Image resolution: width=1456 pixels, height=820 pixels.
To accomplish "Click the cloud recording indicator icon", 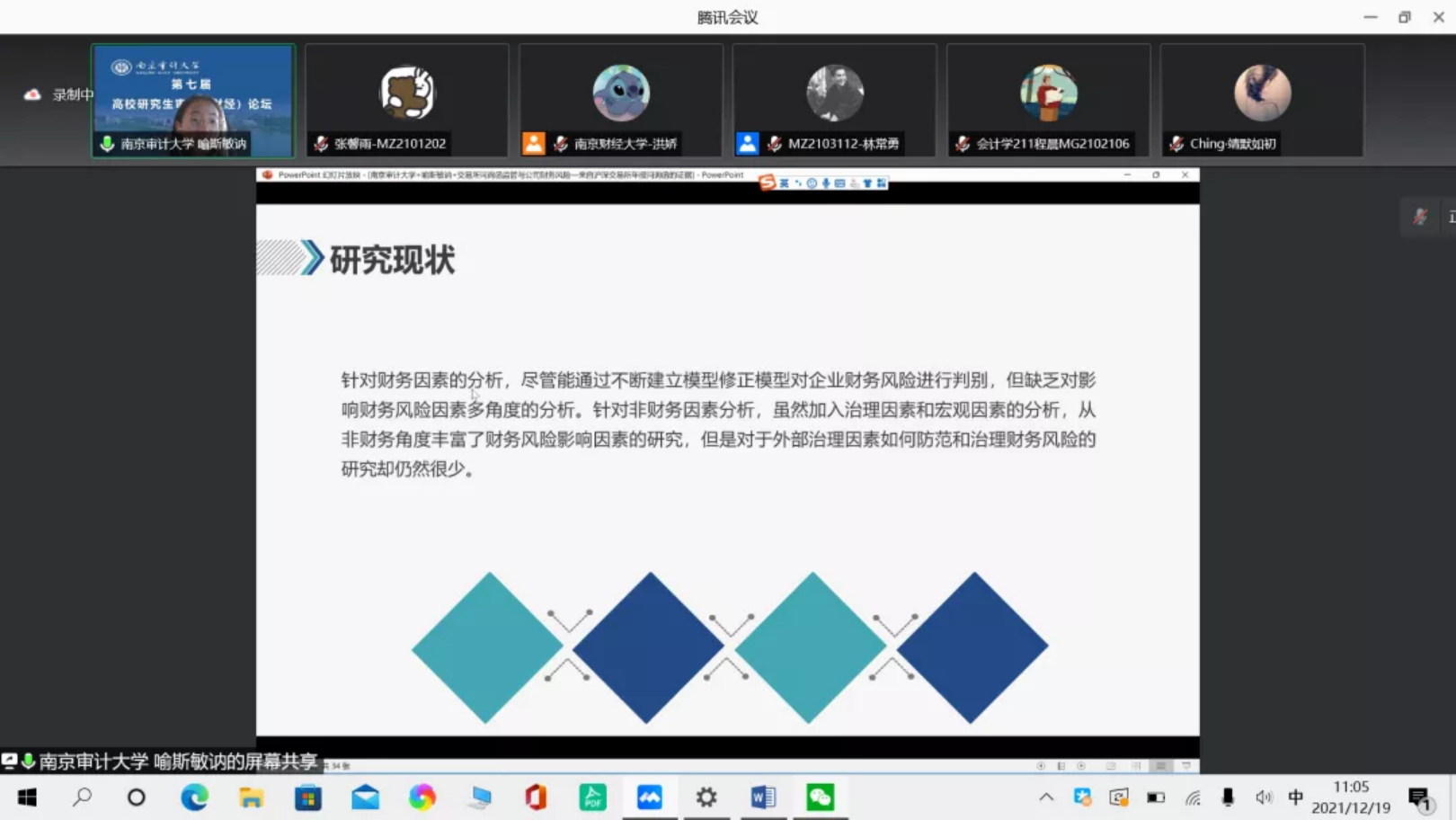I will point(32,94).
